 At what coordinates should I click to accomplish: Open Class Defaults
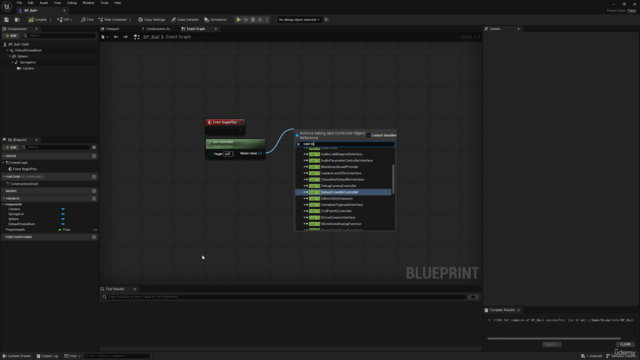click(185, 20)
